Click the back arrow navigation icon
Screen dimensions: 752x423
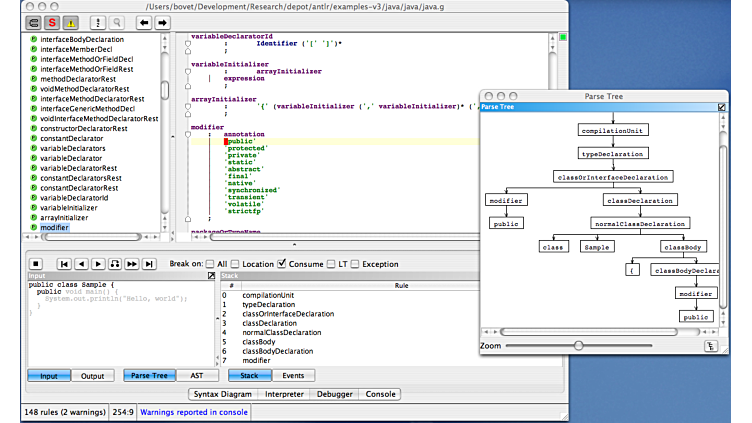coord(144,21)
